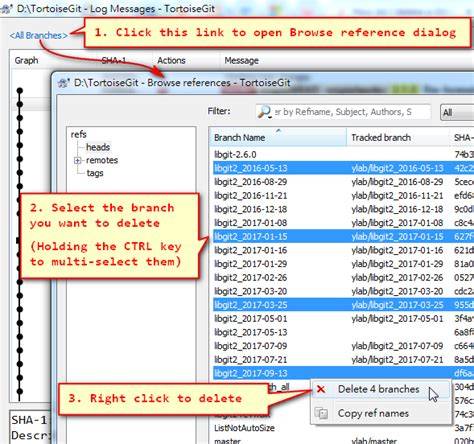Select the heads tree item

(x=98, y=147)
